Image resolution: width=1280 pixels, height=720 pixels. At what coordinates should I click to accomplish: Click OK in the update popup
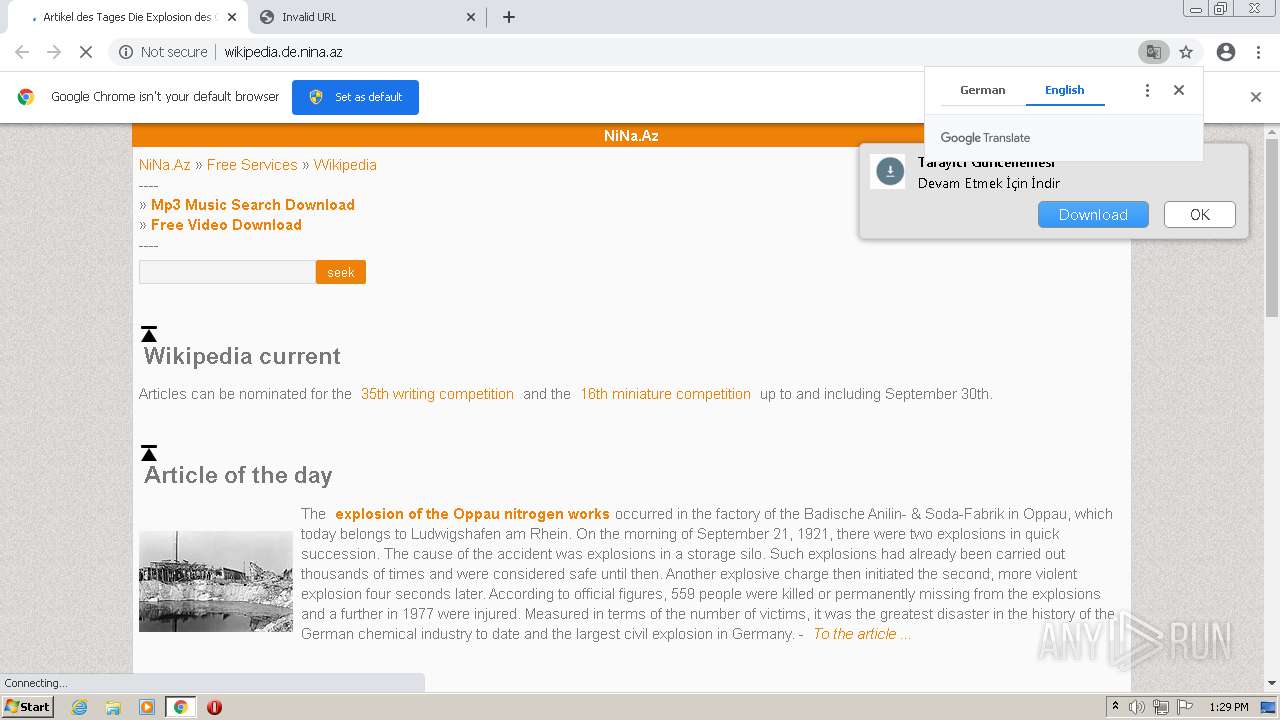[1200, 215]
